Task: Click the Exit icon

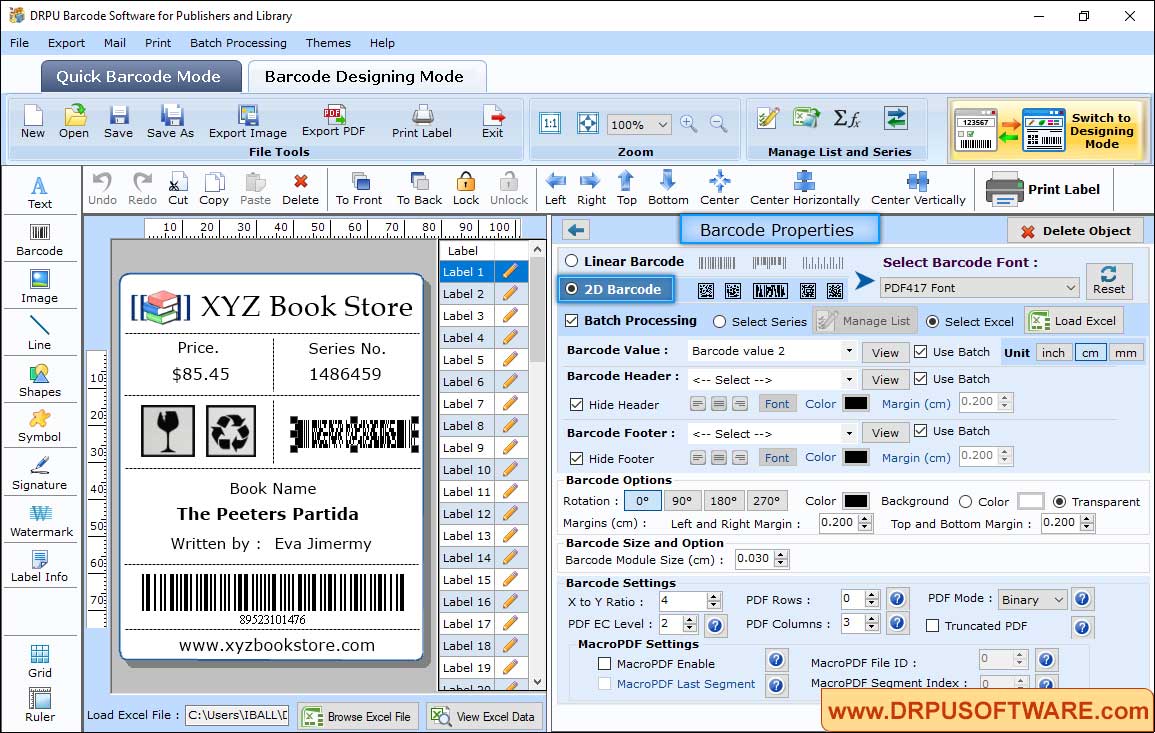Action: [x=492, y=122]
